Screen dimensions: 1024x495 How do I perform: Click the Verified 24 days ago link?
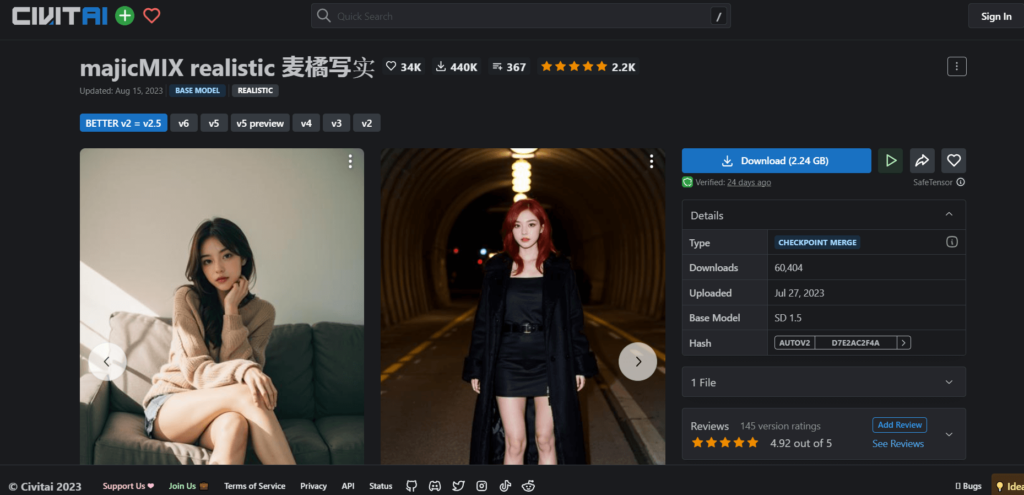point(749,182)
